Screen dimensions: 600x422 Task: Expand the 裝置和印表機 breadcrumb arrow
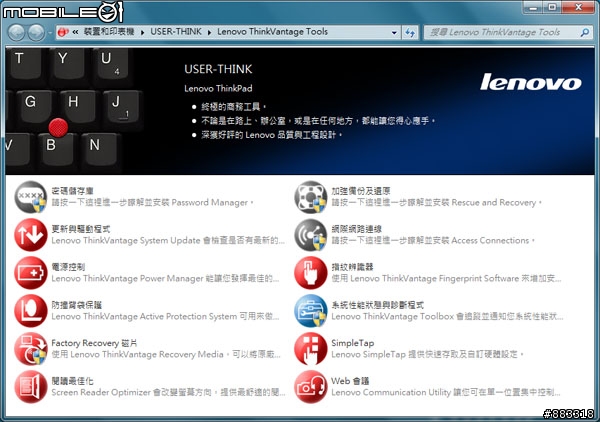tap(142, 33)
